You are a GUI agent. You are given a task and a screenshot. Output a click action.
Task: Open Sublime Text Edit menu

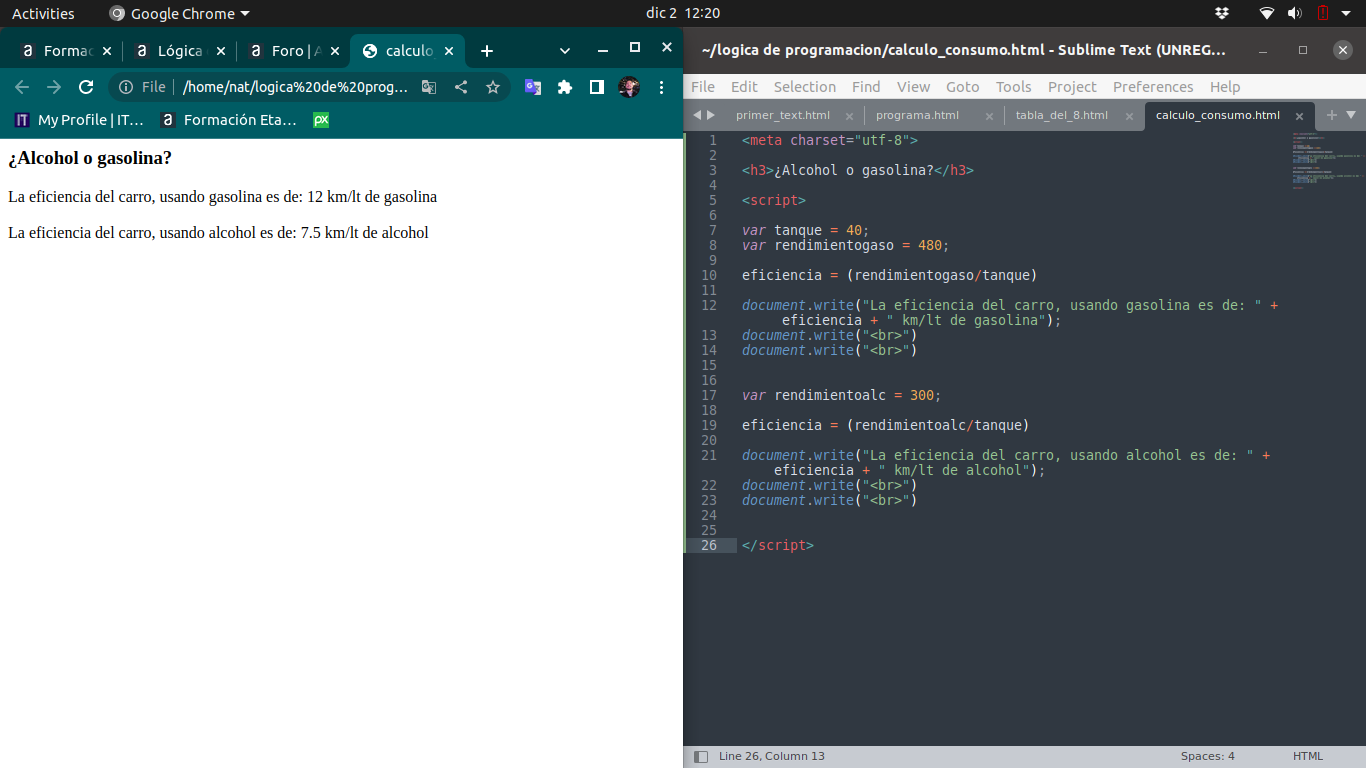coord(744,87)
